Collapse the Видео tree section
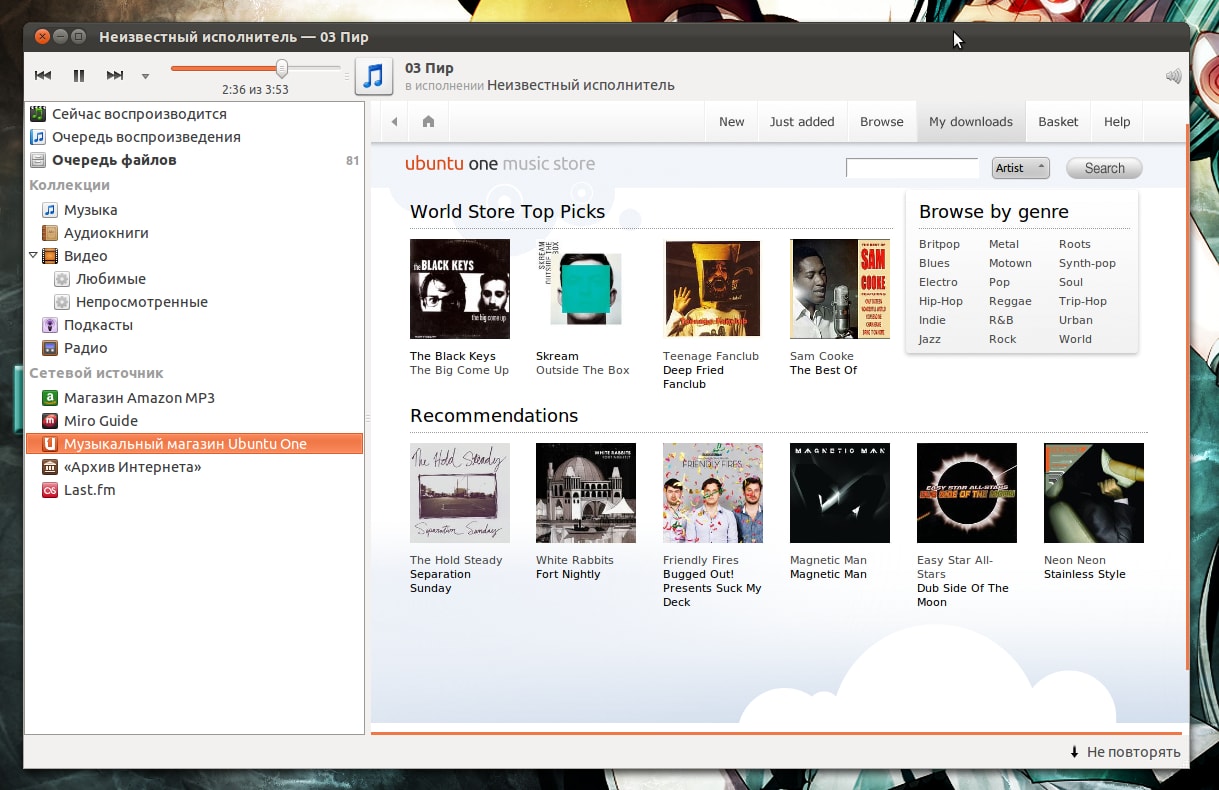1219x790 pixels. [33, 255]
